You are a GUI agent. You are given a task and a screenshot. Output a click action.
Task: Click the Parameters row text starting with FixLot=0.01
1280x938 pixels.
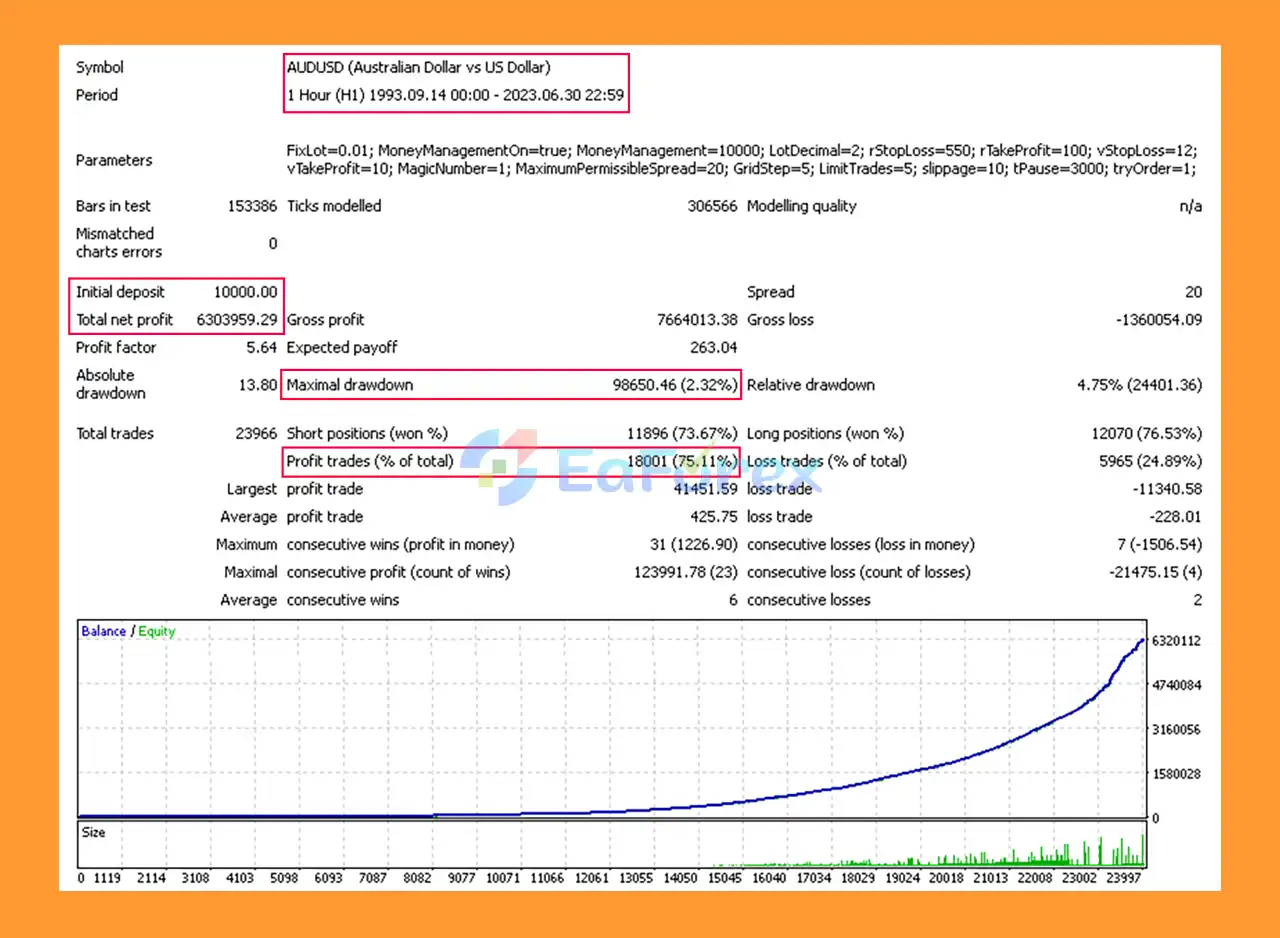pyautogui.click(x=740, y=151)
